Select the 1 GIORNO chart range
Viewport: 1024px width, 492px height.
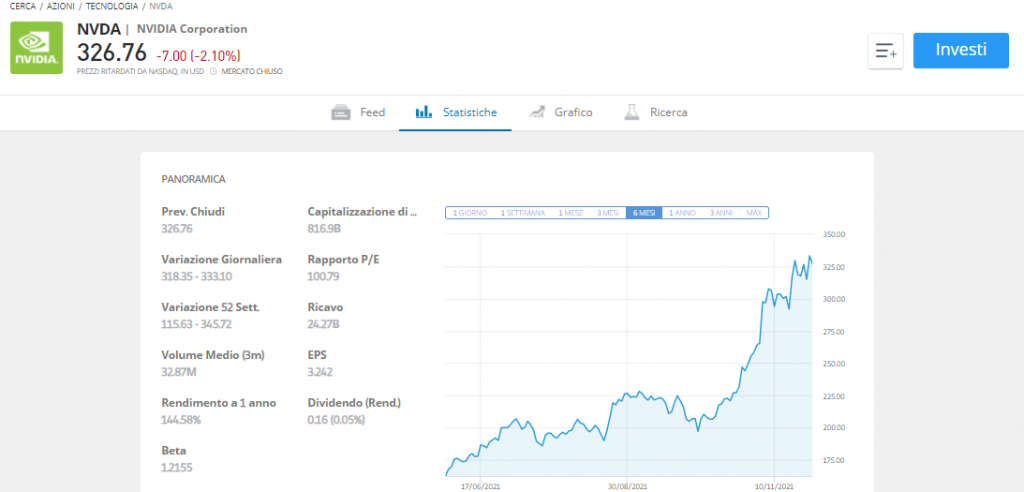470,213
